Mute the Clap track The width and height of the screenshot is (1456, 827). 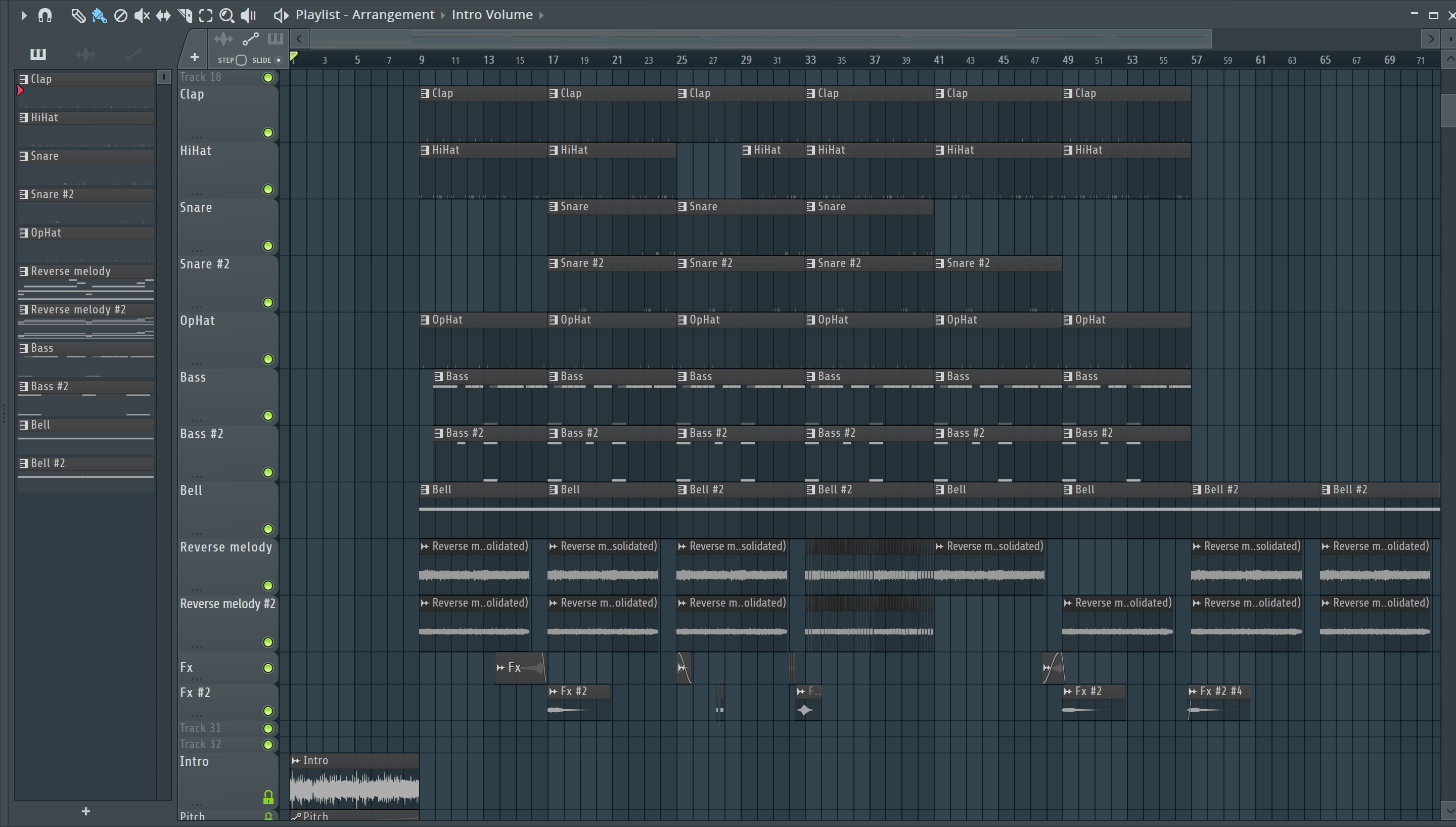tap(268, 133)
